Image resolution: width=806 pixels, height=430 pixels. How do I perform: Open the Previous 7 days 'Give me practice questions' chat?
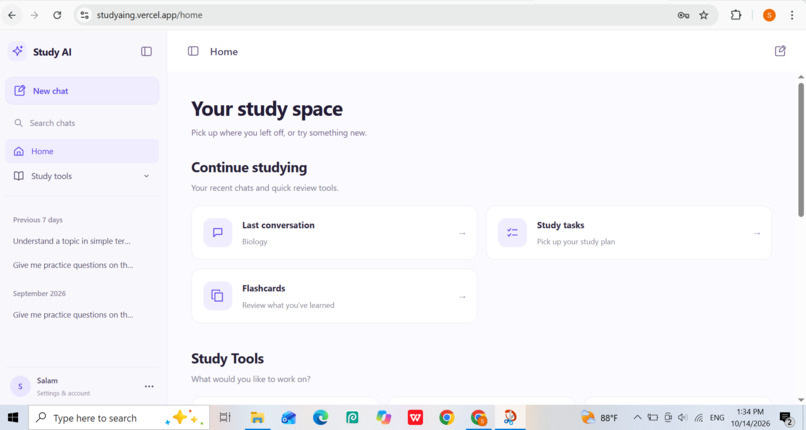point(73,265)
